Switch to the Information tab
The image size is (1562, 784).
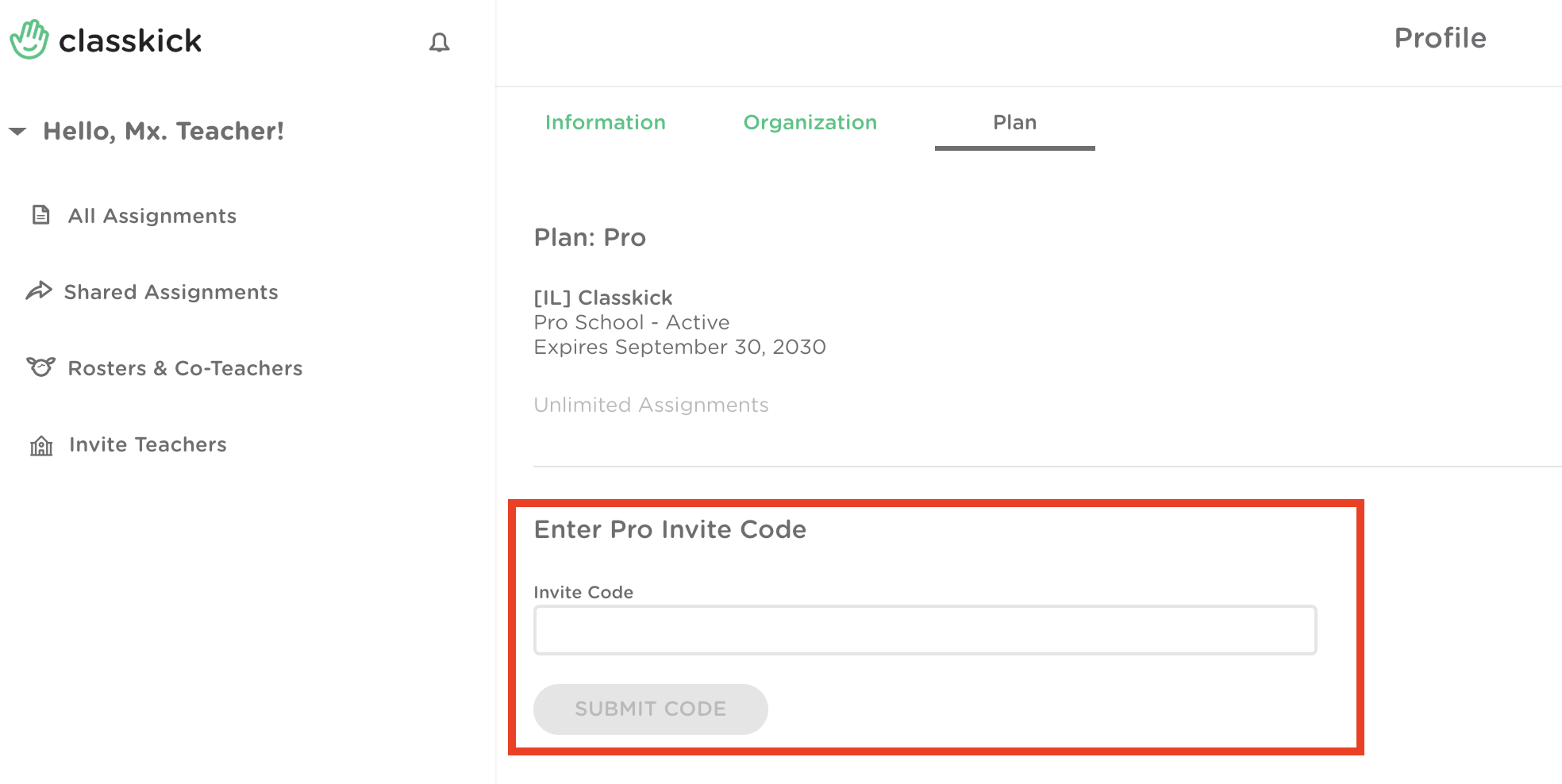605,122
